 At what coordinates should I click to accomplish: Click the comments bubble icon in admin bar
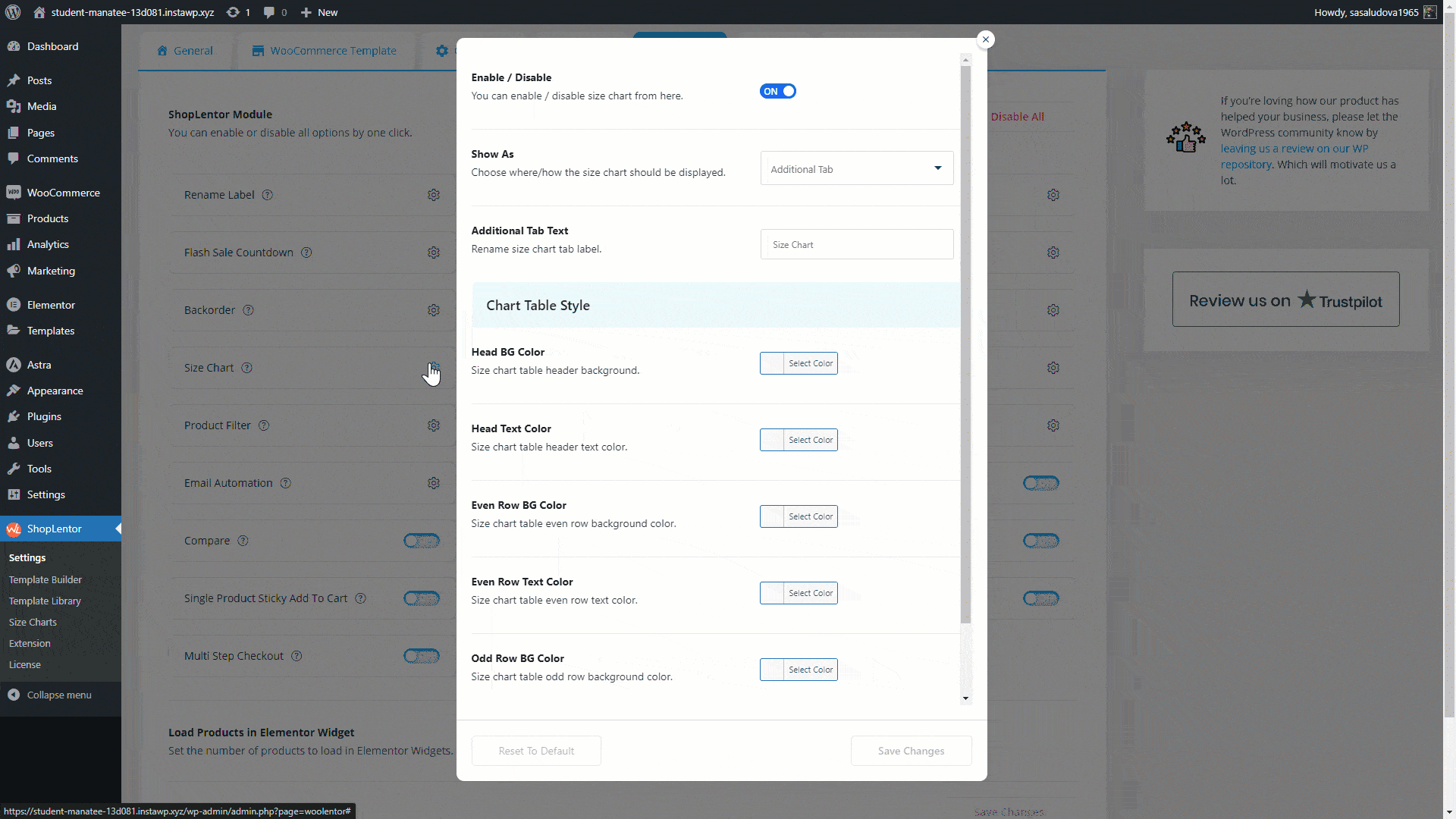[270, 12]
